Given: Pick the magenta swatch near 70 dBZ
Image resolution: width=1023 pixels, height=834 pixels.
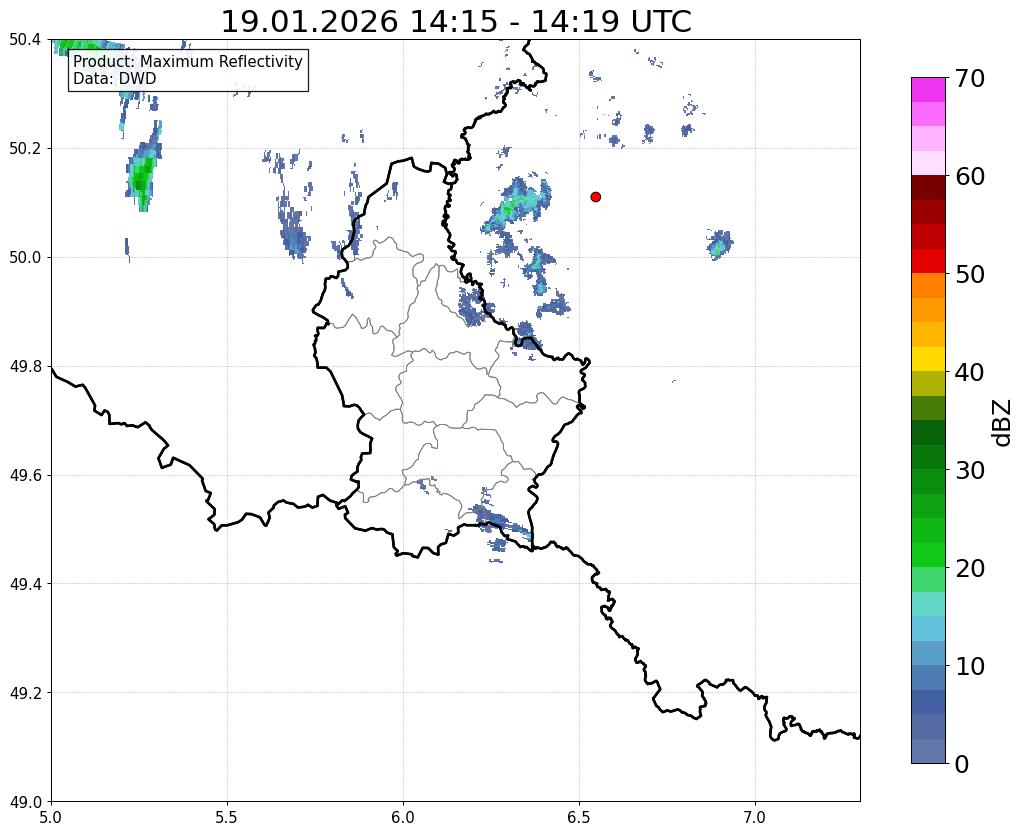Looking at the screenshot, I should pos(928,90).
